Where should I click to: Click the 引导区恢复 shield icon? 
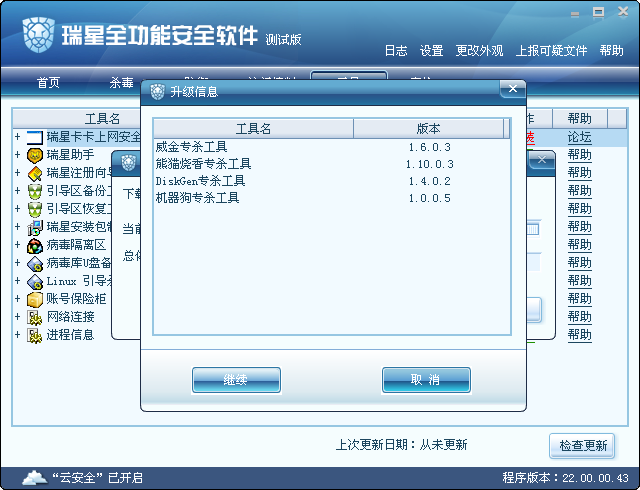35,209
